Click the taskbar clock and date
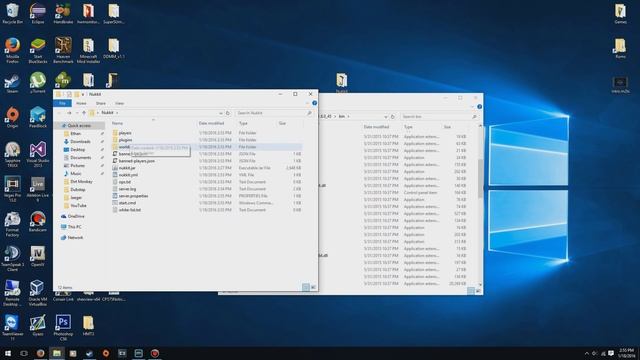 click(627, 353)
